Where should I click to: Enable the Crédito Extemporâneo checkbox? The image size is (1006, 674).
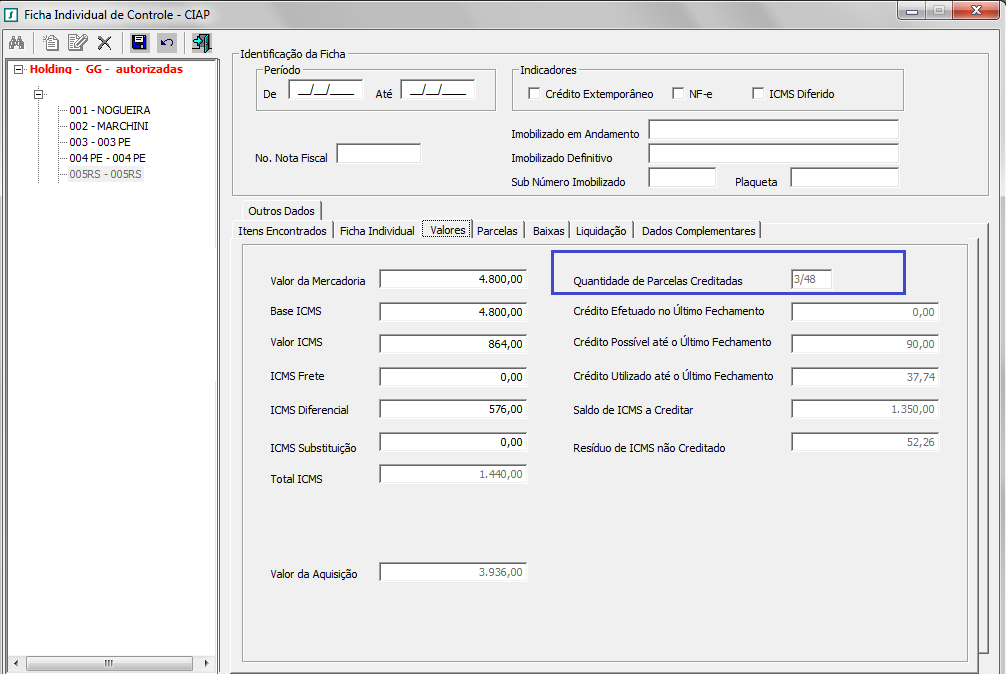pyautogui.click(x=534, y=94)
